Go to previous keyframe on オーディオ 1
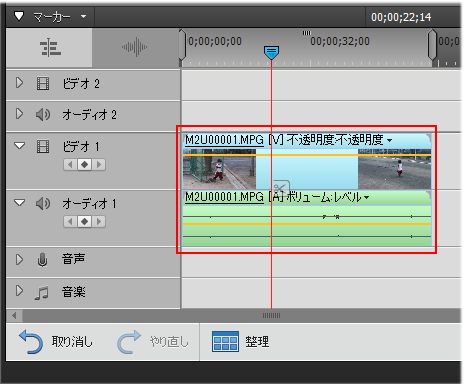The width and height of the screenshot is (464, 384). pos(70,221)
